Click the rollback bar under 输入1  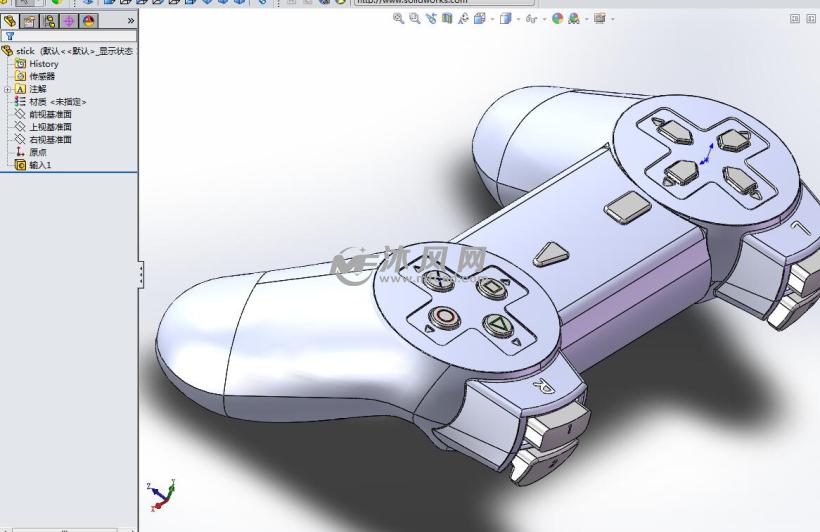pyautogui.click(x=69, y=172)
